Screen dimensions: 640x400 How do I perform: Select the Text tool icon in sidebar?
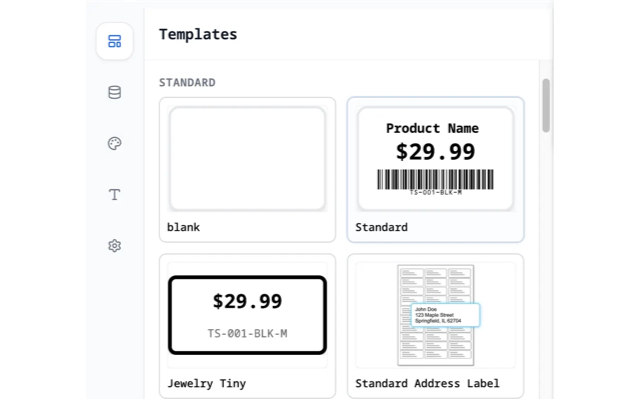pos(114,195)
